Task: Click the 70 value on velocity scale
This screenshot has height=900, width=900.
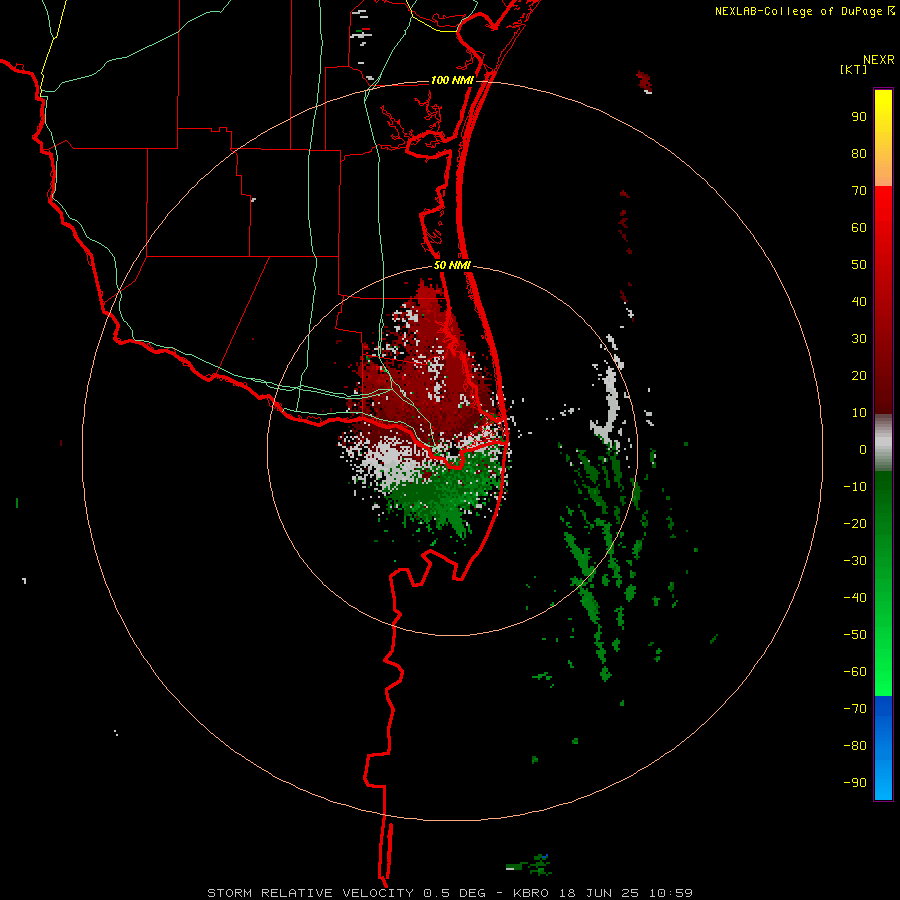Action: click(x=859, y=191)
